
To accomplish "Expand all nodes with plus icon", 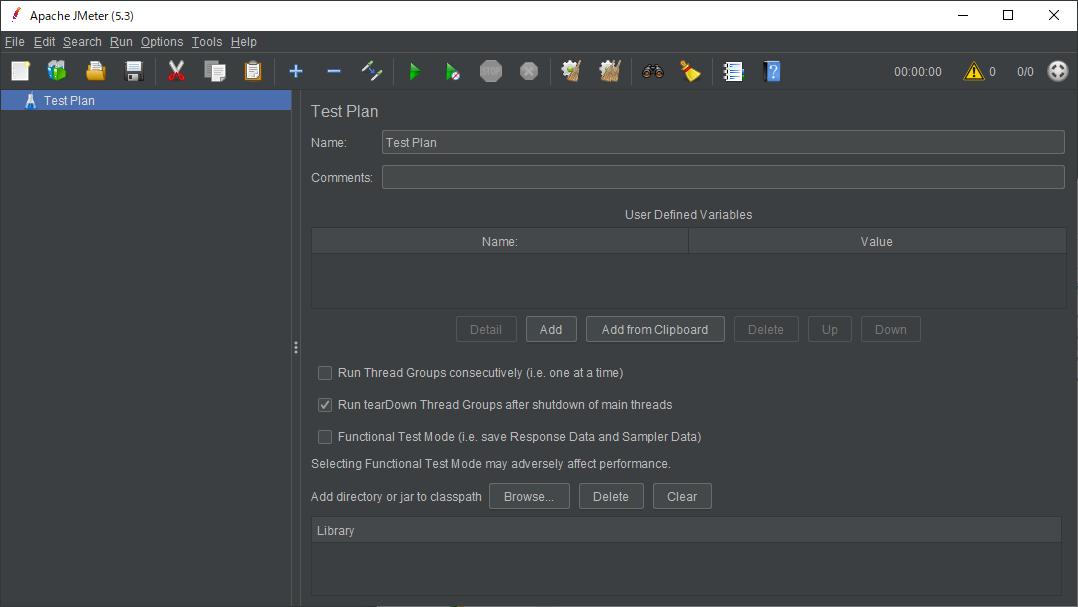I will (x=296, y=71).
